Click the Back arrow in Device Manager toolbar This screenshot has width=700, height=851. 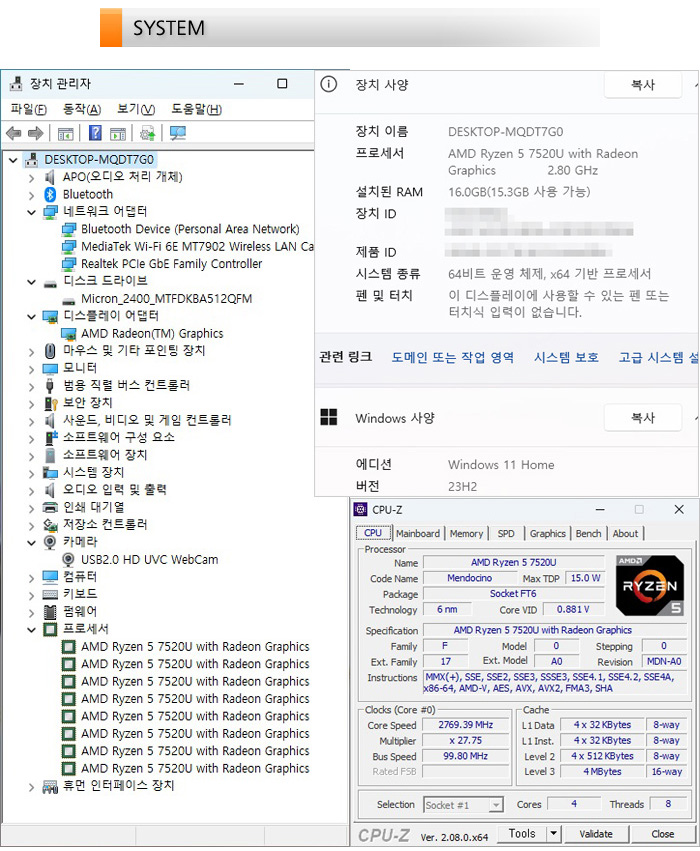coord(14,133)
